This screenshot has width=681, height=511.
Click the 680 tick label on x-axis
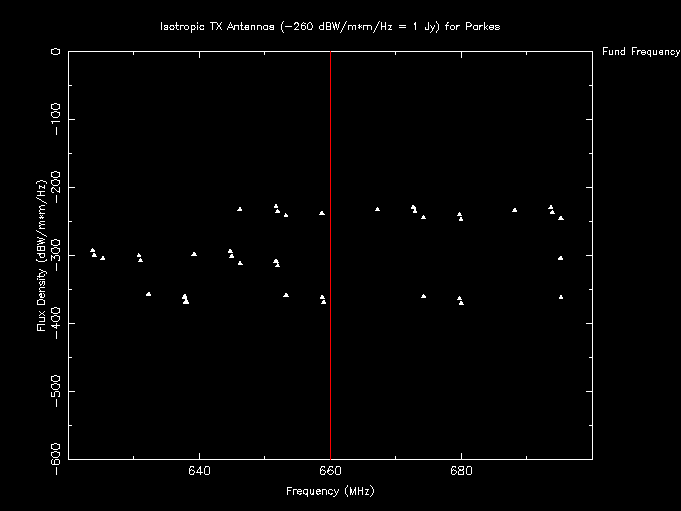(461, 470)
